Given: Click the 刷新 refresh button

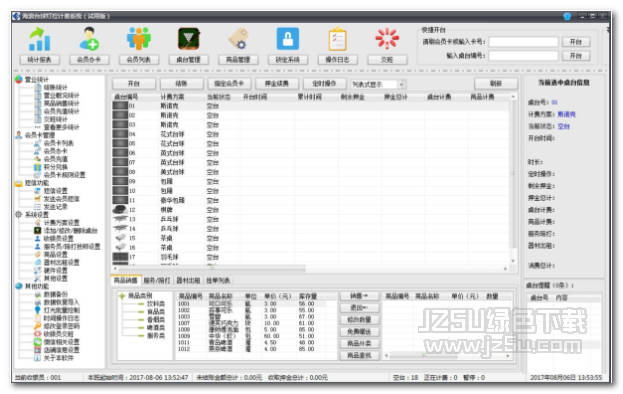Looking at the screenshot, I should click(x=496, y=83).
